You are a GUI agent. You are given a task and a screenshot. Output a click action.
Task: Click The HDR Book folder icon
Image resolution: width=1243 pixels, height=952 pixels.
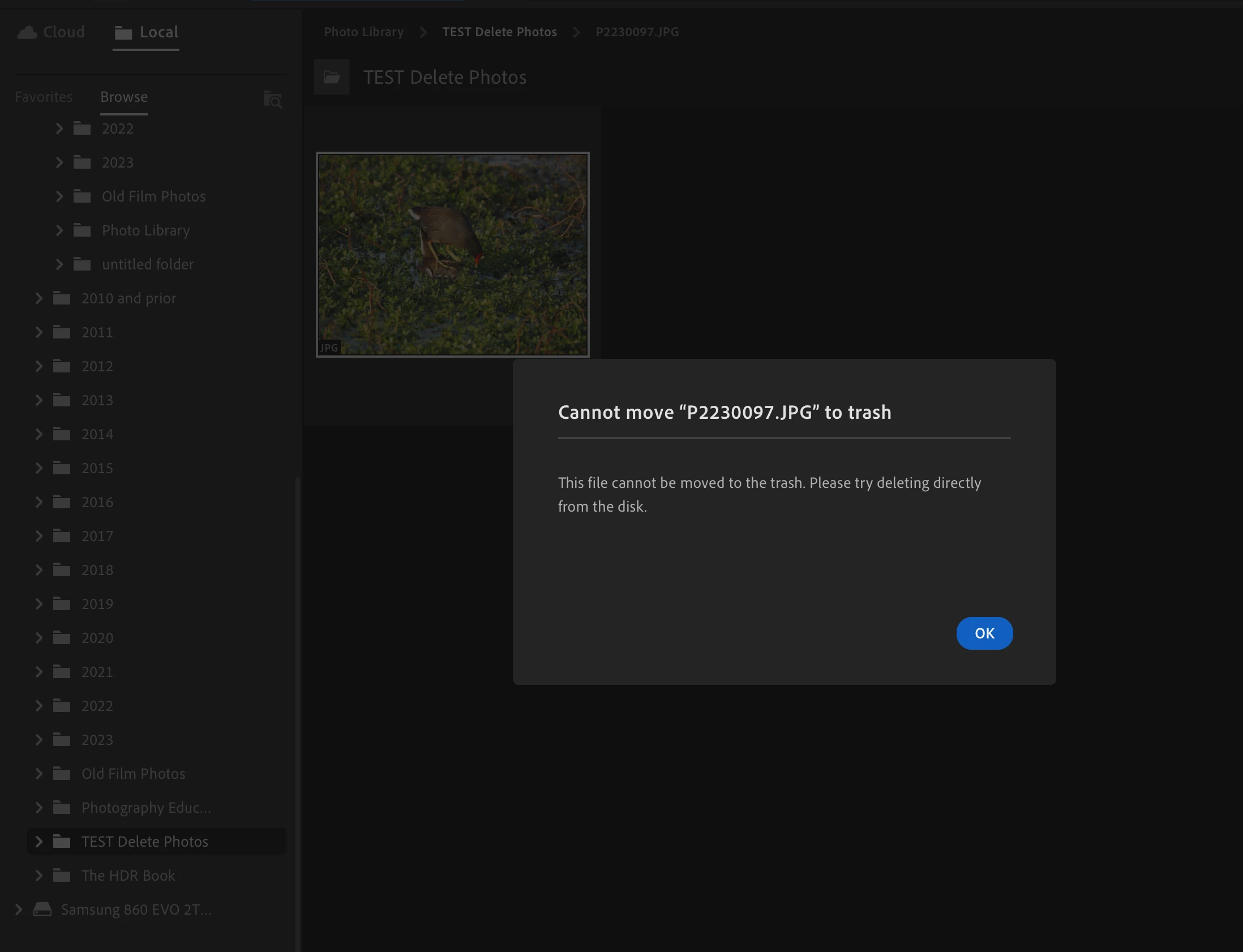point(62,876)
